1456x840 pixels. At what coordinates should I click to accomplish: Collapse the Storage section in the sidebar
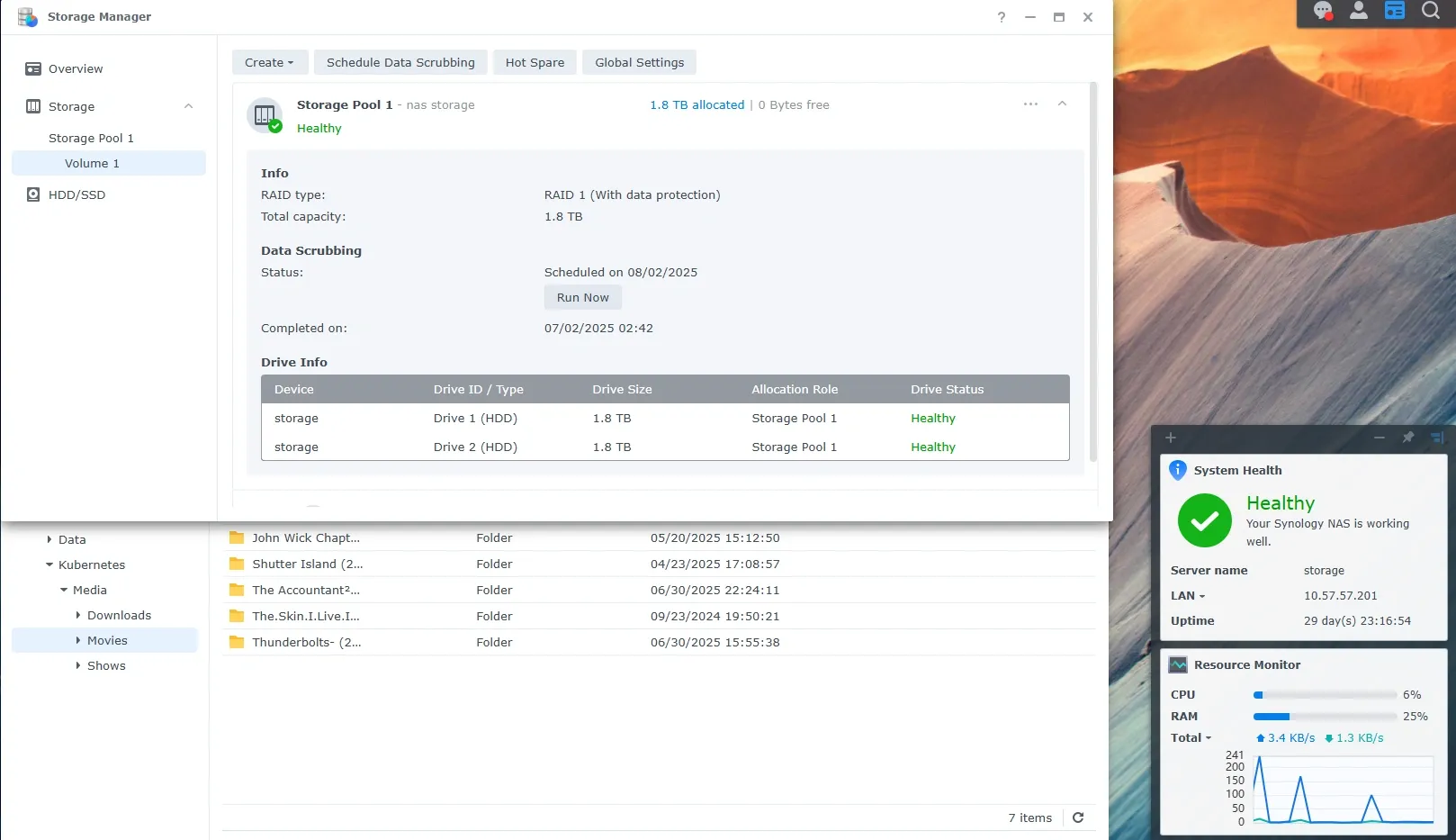pos(188,105)
